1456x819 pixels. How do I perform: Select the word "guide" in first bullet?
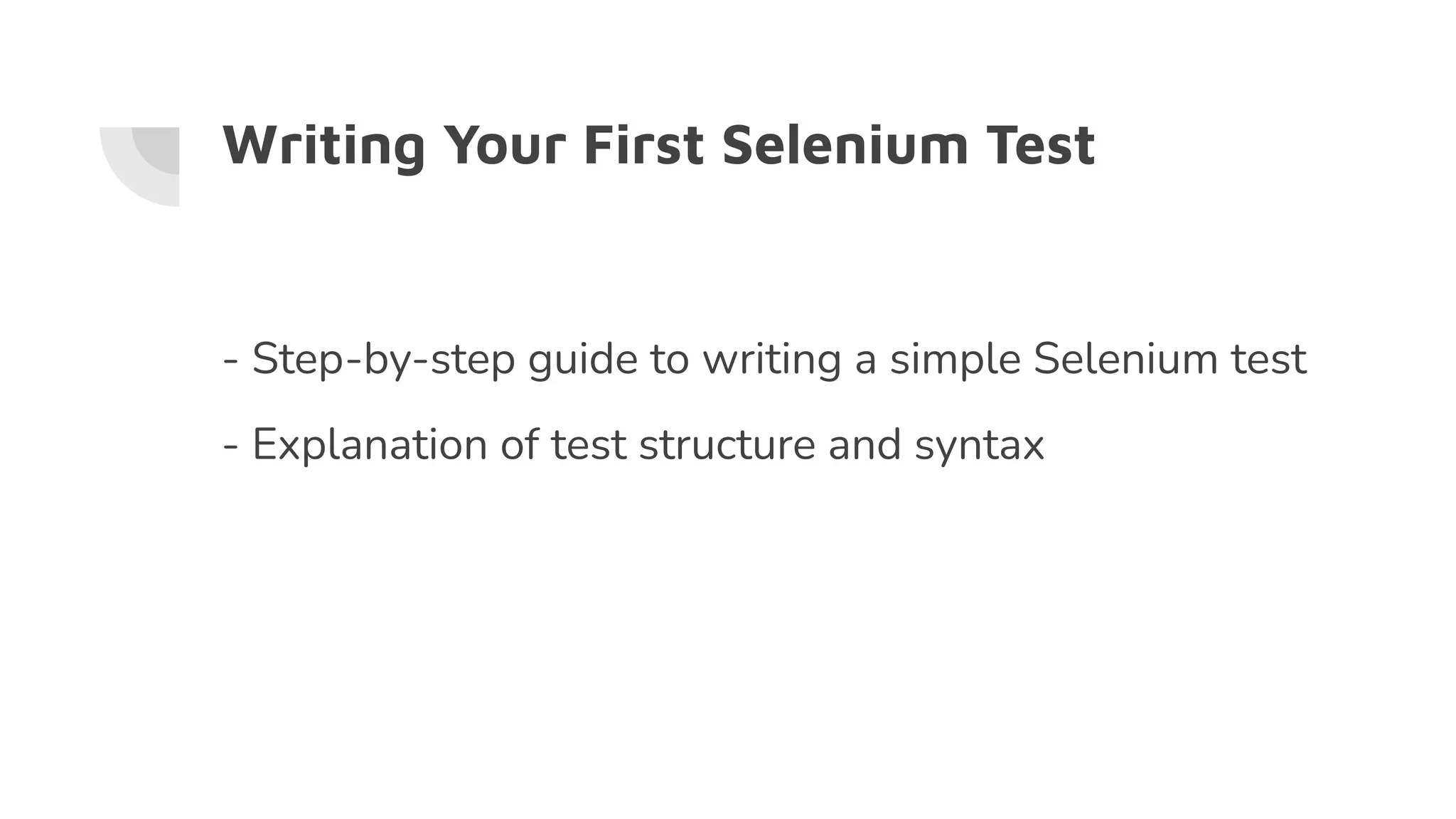coord(583,360)
